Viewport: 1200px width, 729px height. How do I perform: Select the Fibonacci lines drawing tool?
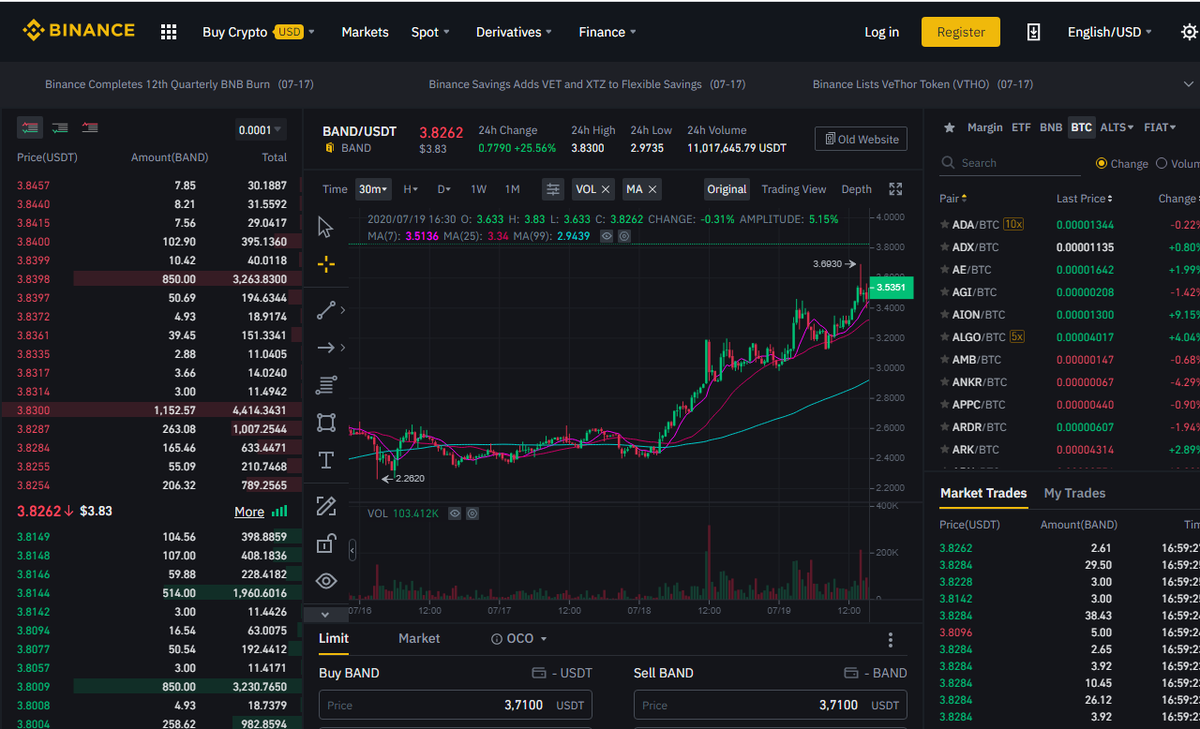pyautogui.click(x=326, y=385)
